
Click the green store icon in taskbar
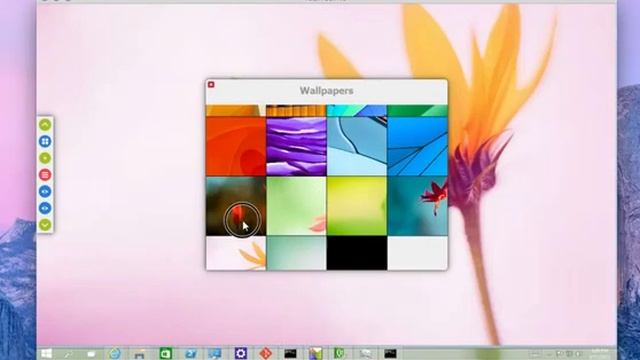(x=165, y=353)
